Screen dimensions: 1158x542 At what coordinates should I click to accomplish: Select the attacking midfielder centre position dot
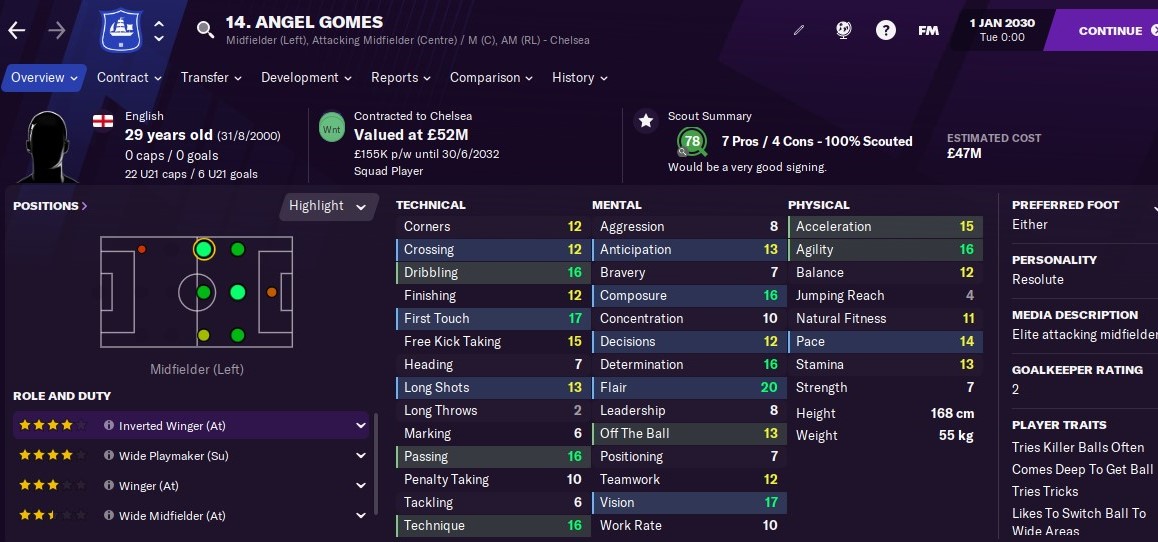pyautogui.click(x=237, y=292)
